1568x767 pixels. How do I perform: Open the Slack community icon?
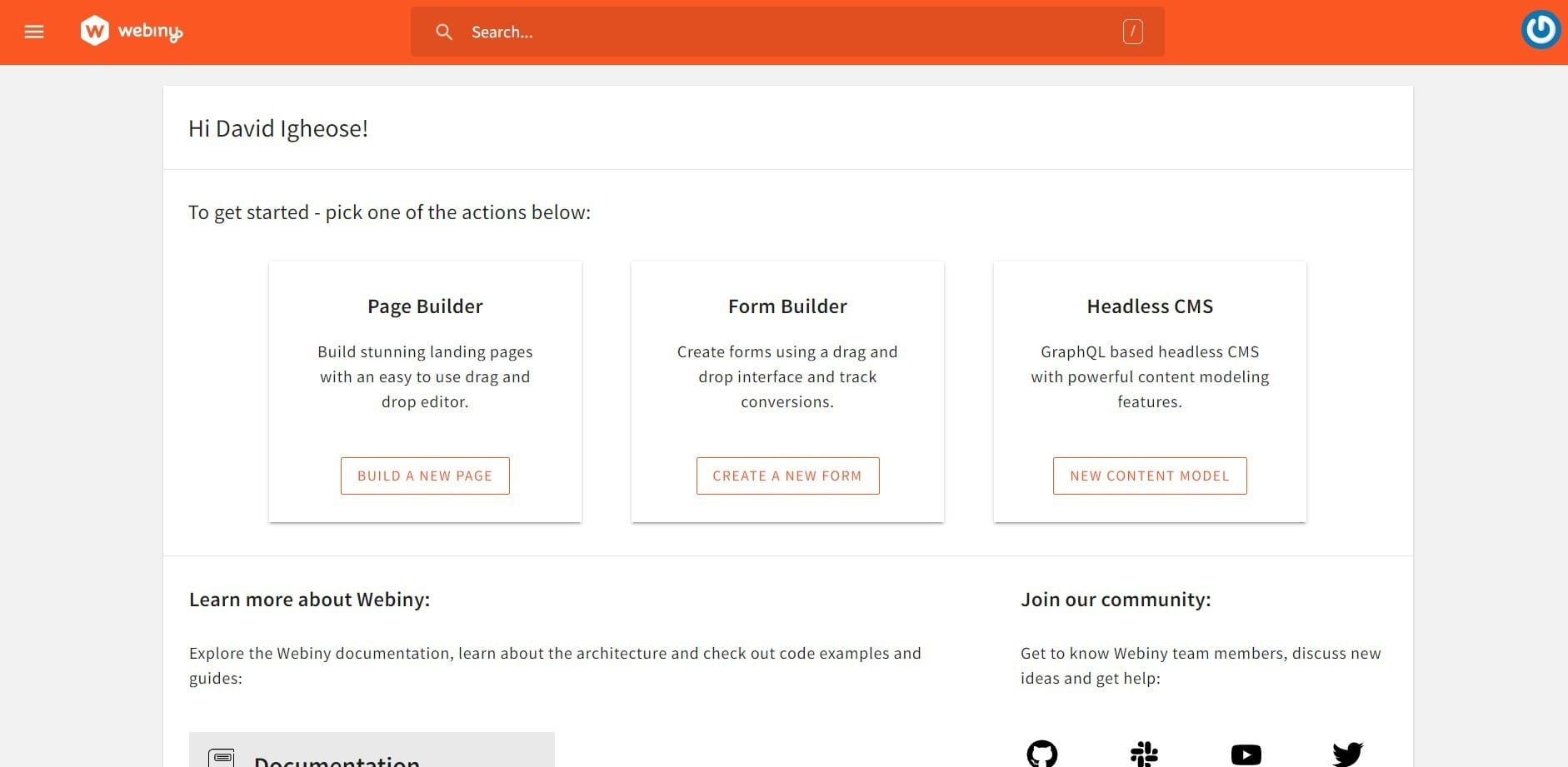[1144, 754]
